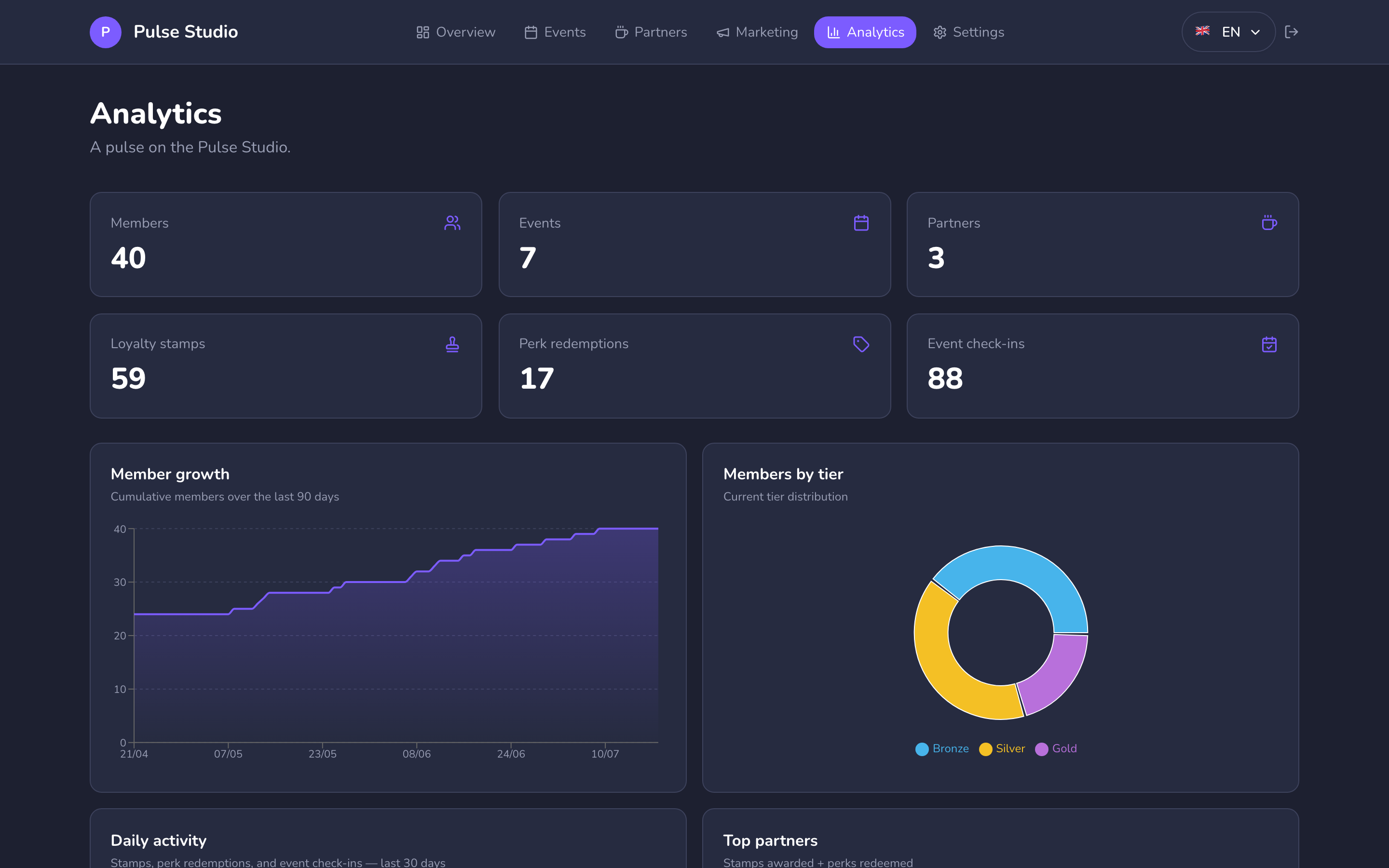Click the Current tier distribution subtitle

[785, 497]
